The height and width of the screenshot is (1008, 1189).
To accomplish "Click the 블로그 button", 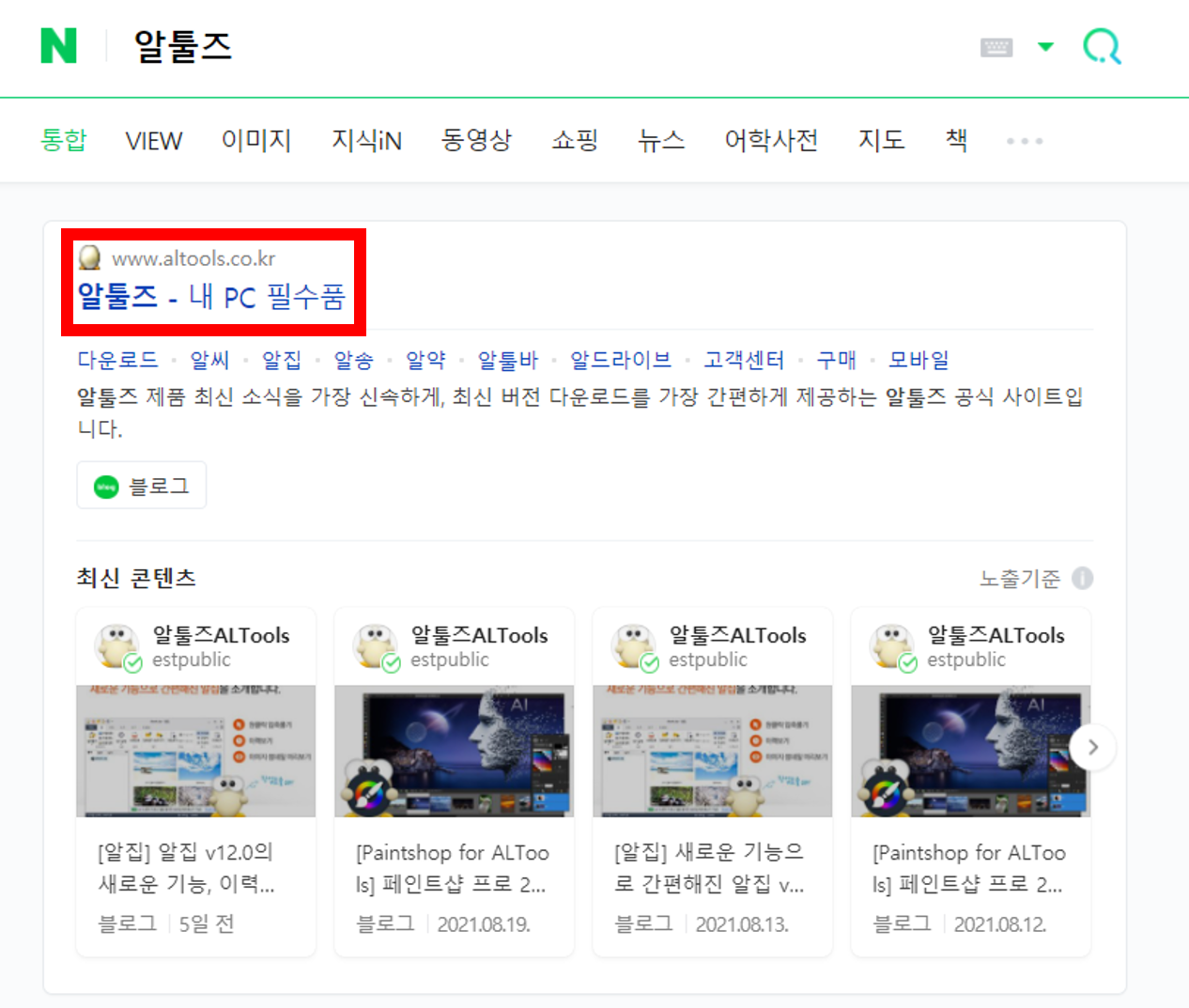I will pos(142,486).
